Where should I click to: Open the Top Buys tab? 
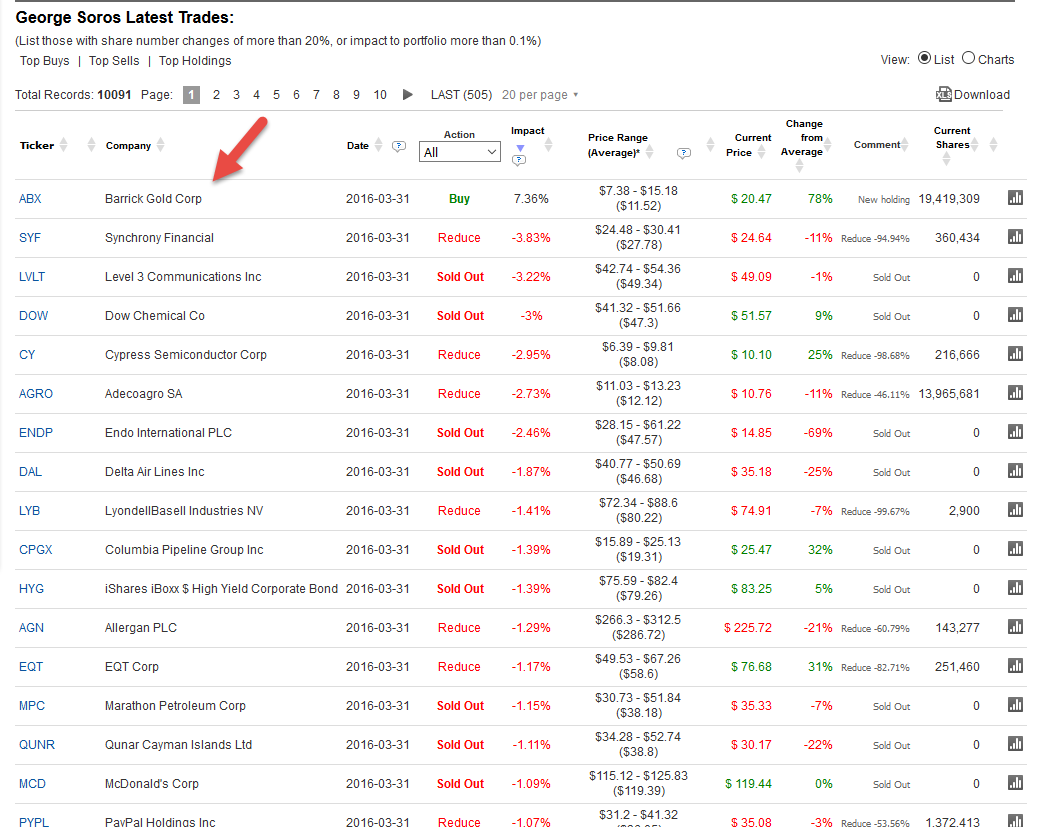pos(45,60)
